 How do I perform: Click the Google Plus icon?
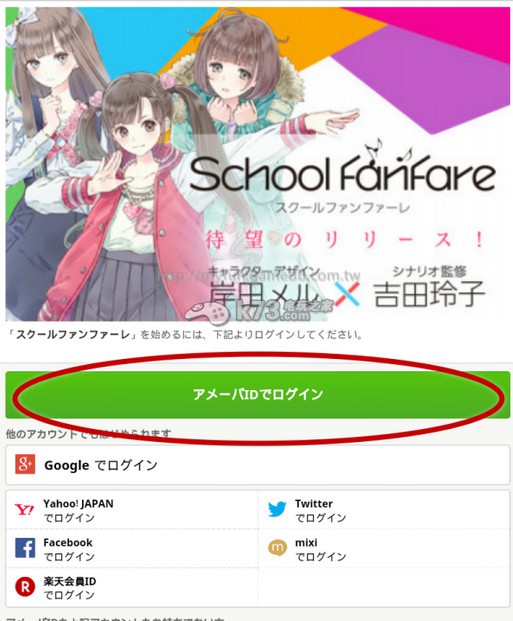coord(25,464)
